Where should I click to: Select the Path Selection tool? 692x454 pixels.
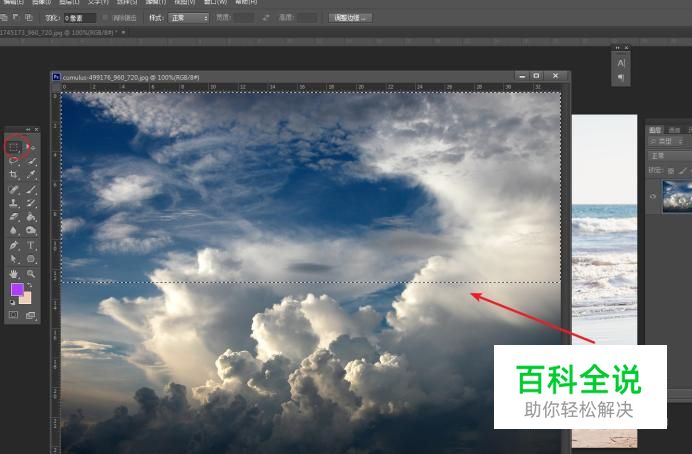[x=14, y=259]
